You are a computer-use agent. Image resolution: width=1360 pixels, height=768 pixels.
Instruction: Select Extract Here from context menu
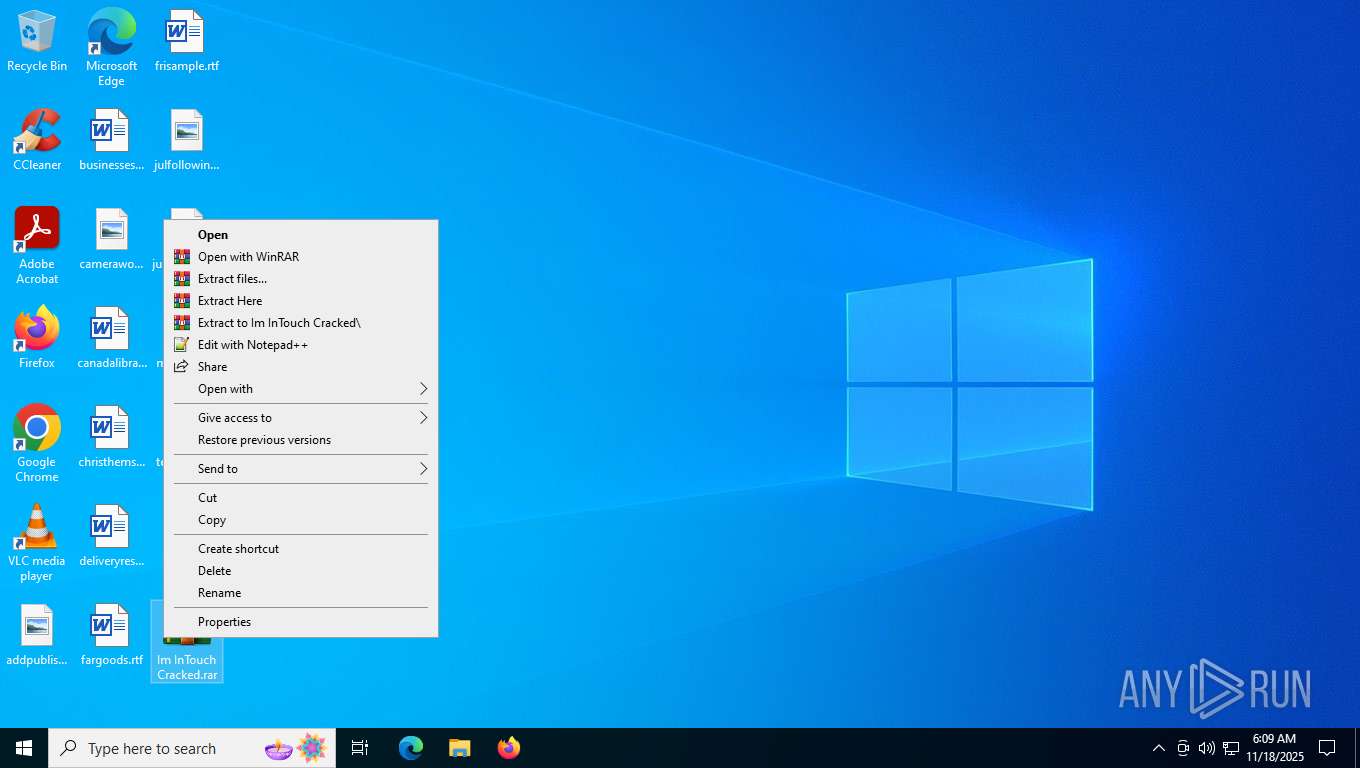click(x=301, y=301)
